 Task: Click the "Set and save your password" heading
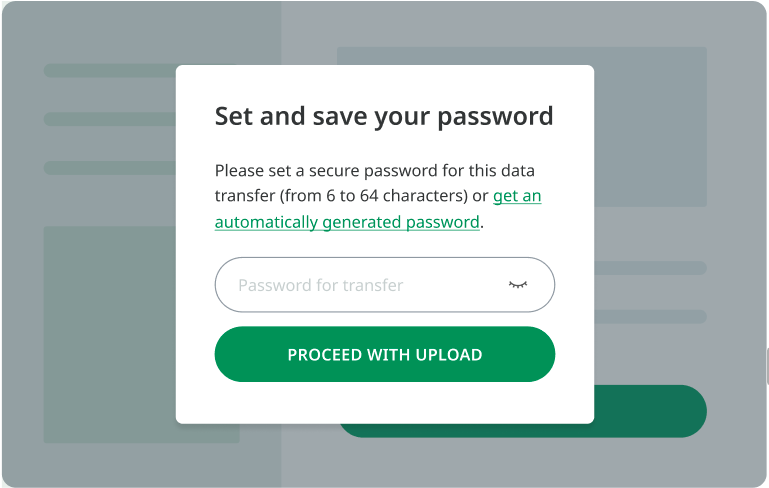click(x=384, y=116)
